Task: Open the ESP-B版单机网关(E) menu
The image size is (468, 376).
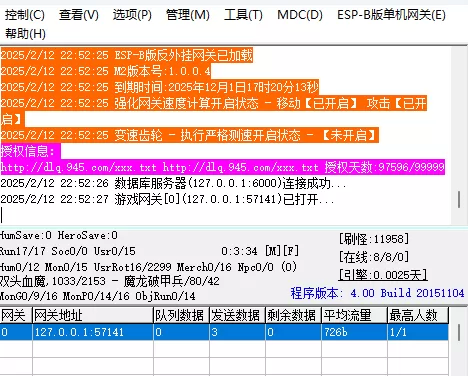Action: (x=391, y=15)
